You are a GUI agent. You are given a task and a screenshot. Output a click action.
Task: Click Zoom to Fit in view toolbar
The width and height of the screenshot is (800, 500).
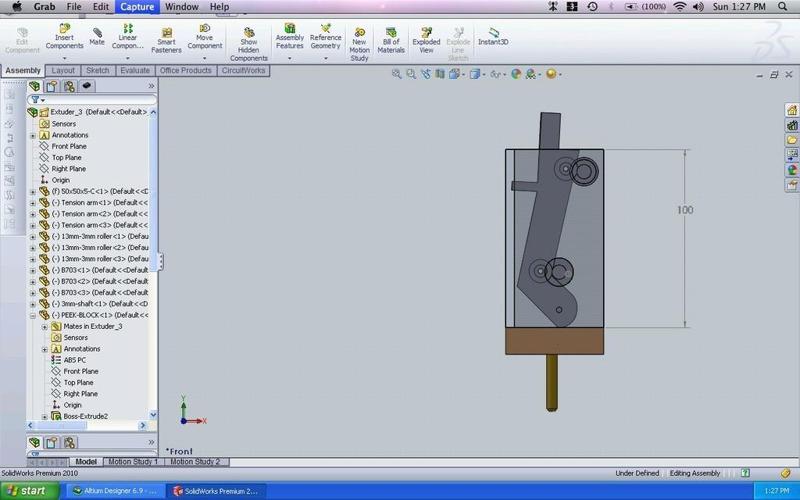coord(397,74)
